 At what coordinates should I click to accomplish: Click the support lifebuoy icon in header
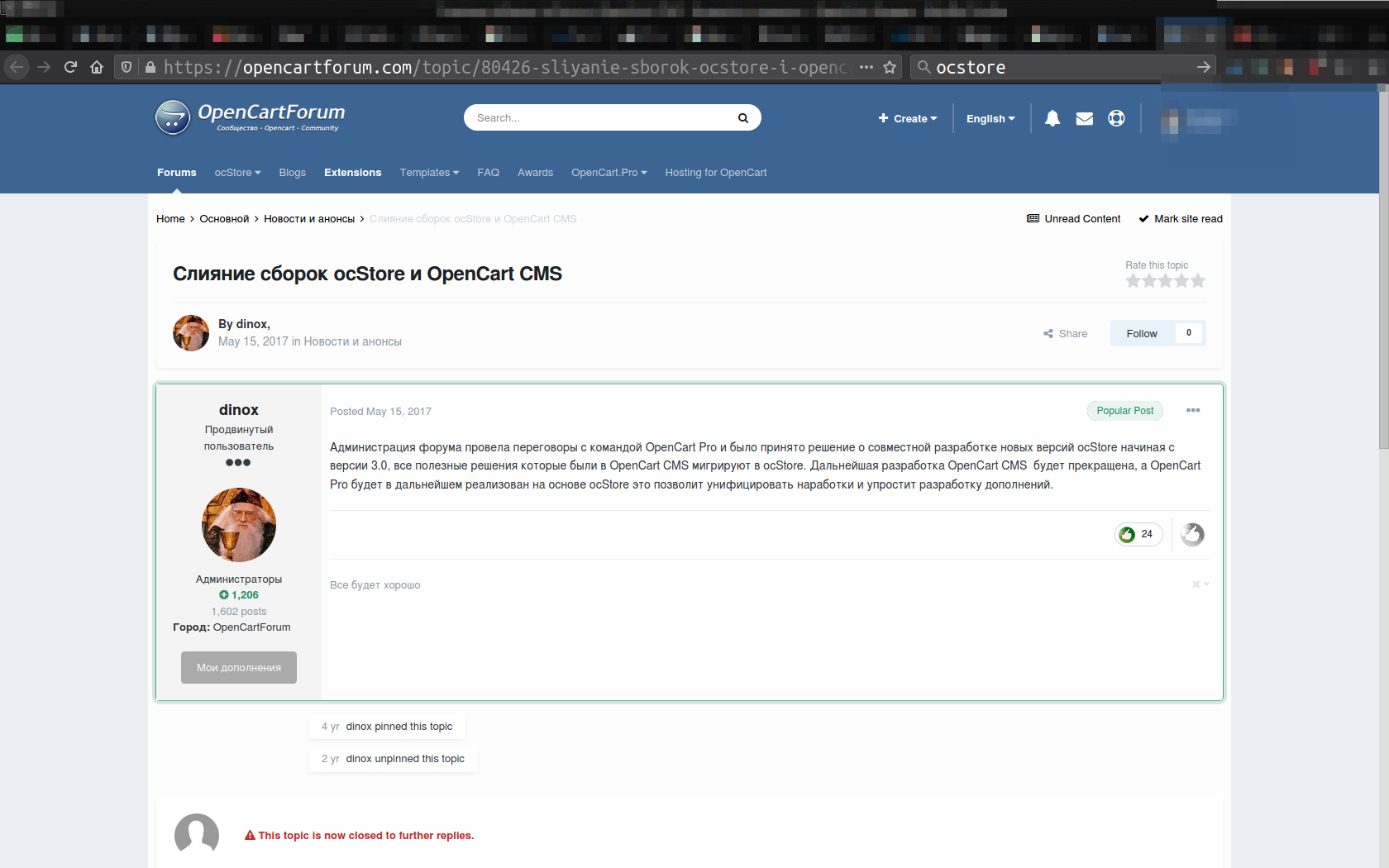point(1116,118)
